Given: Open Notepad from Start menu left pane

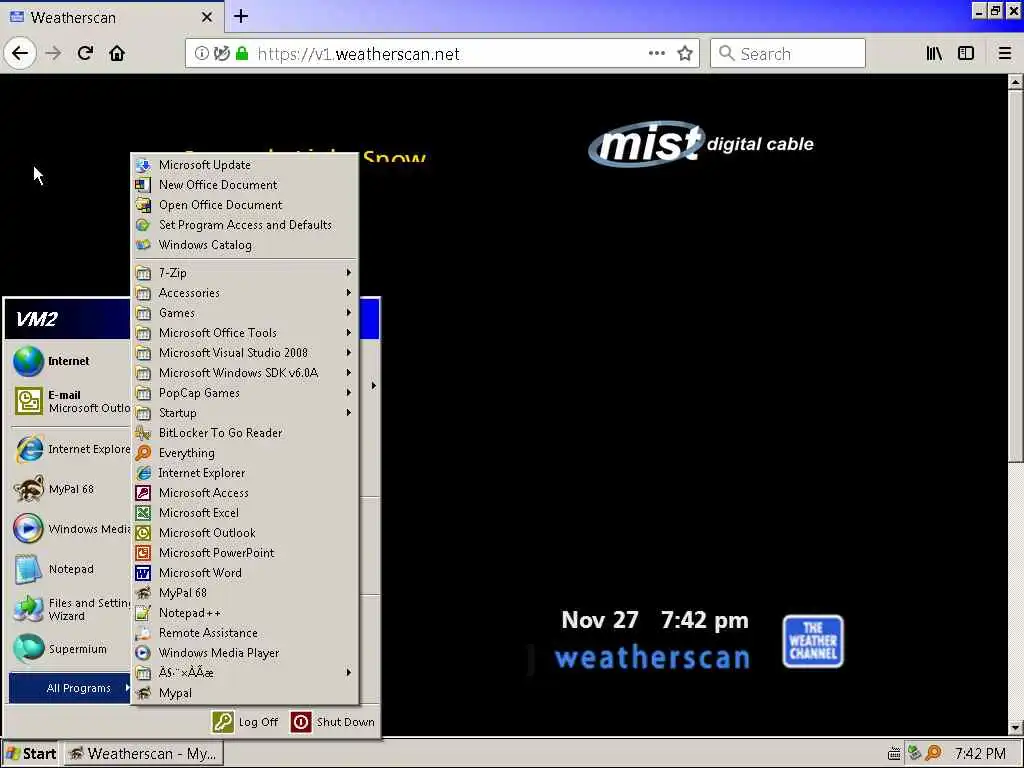Looking at the screenshot, I should [70, 569].
